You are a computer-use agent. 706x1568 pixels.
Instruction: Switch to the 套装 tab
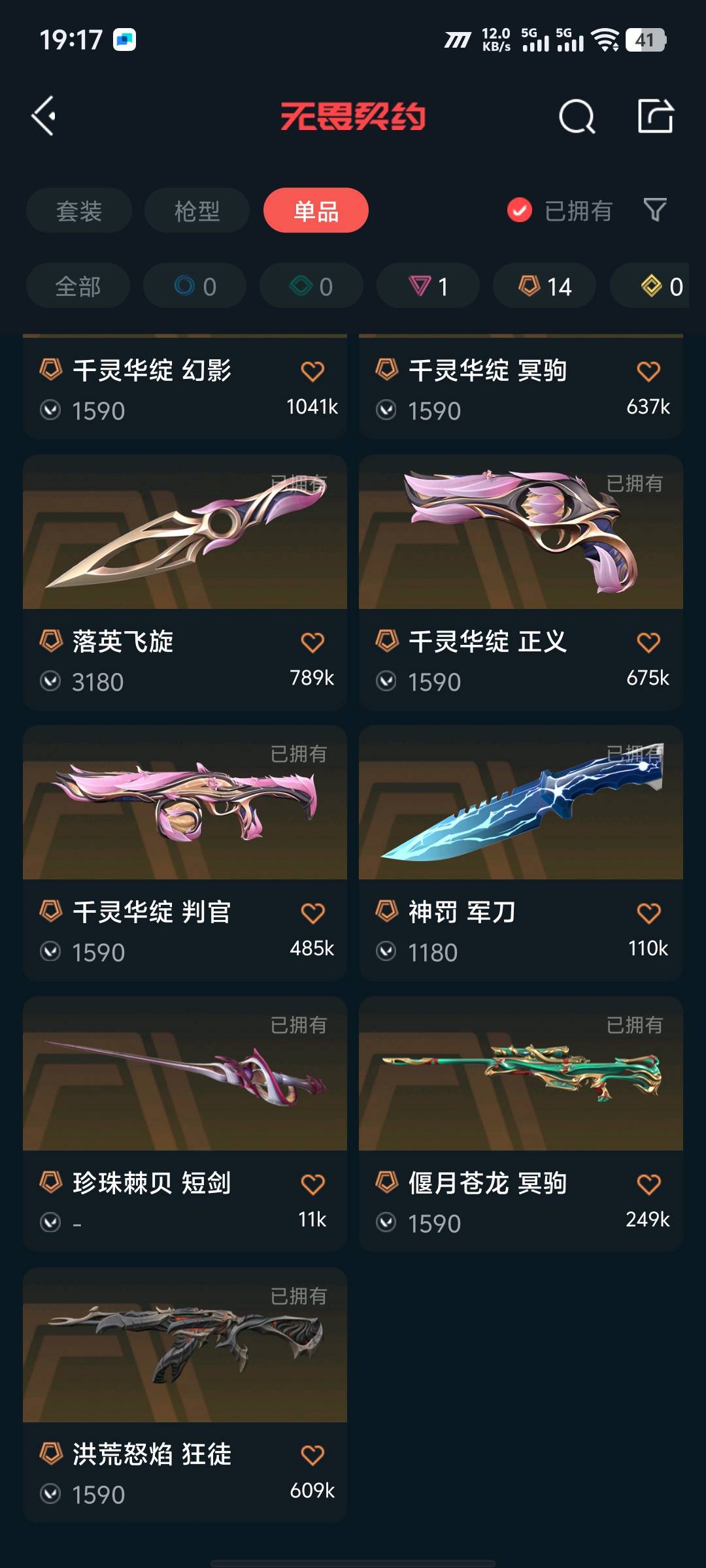[79, 210]
